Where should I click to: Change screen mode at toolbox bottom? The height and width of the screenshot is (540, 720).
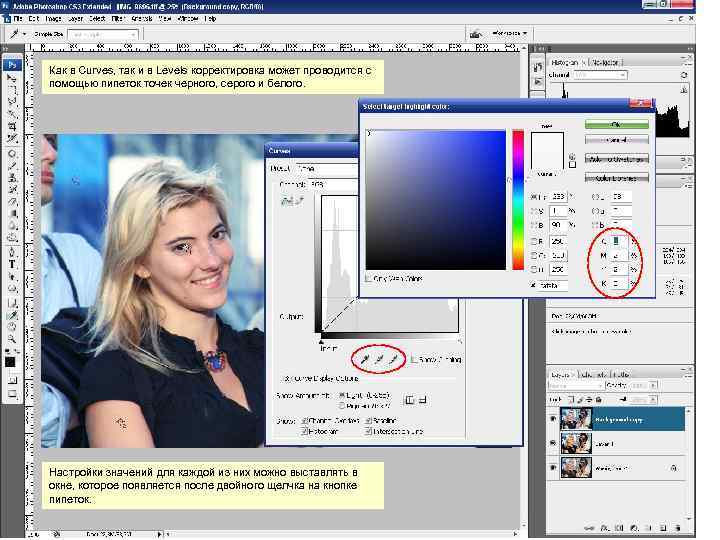pyautogui.click(x=11, y=394)
